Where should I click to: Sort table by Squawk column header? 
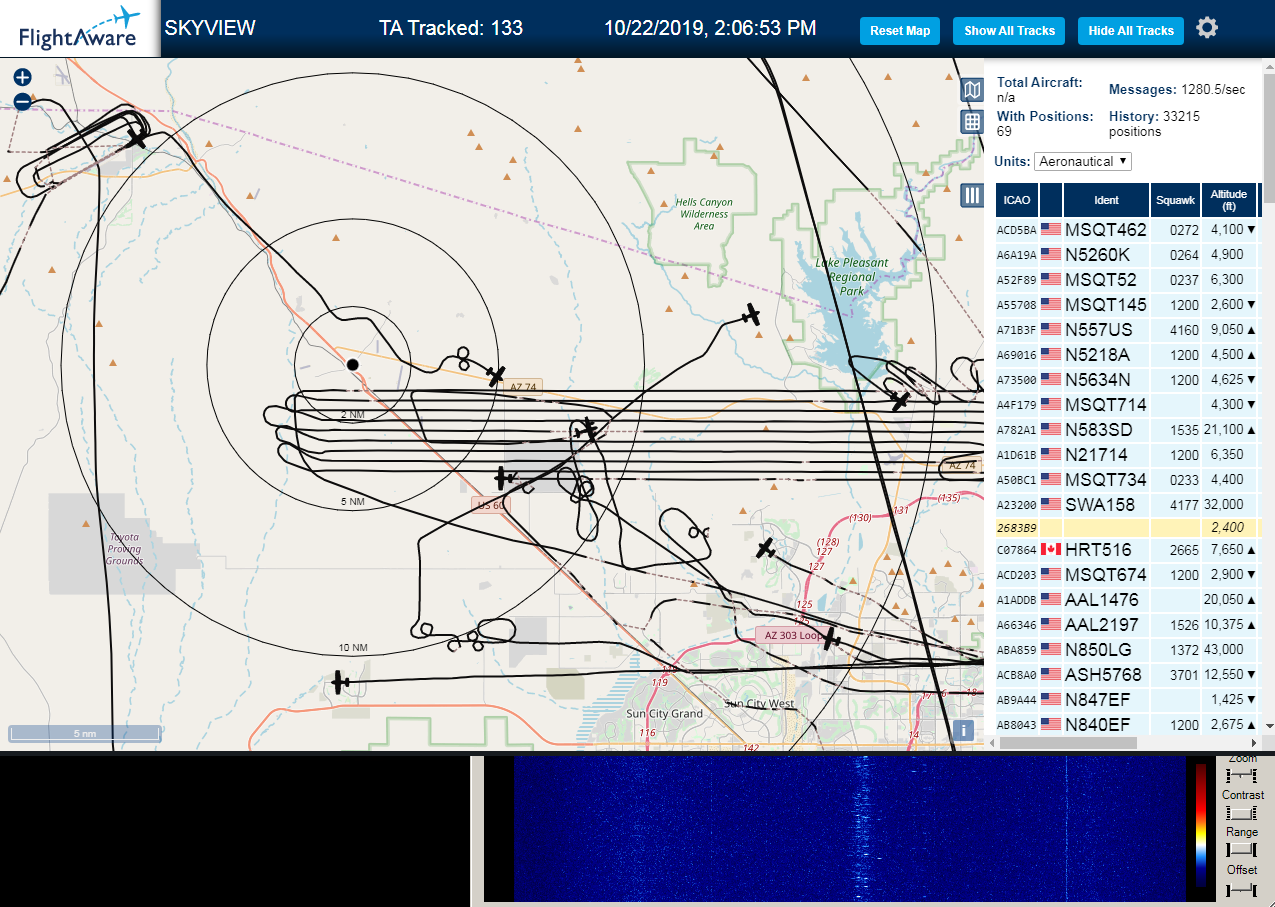tap(1175, 200)
